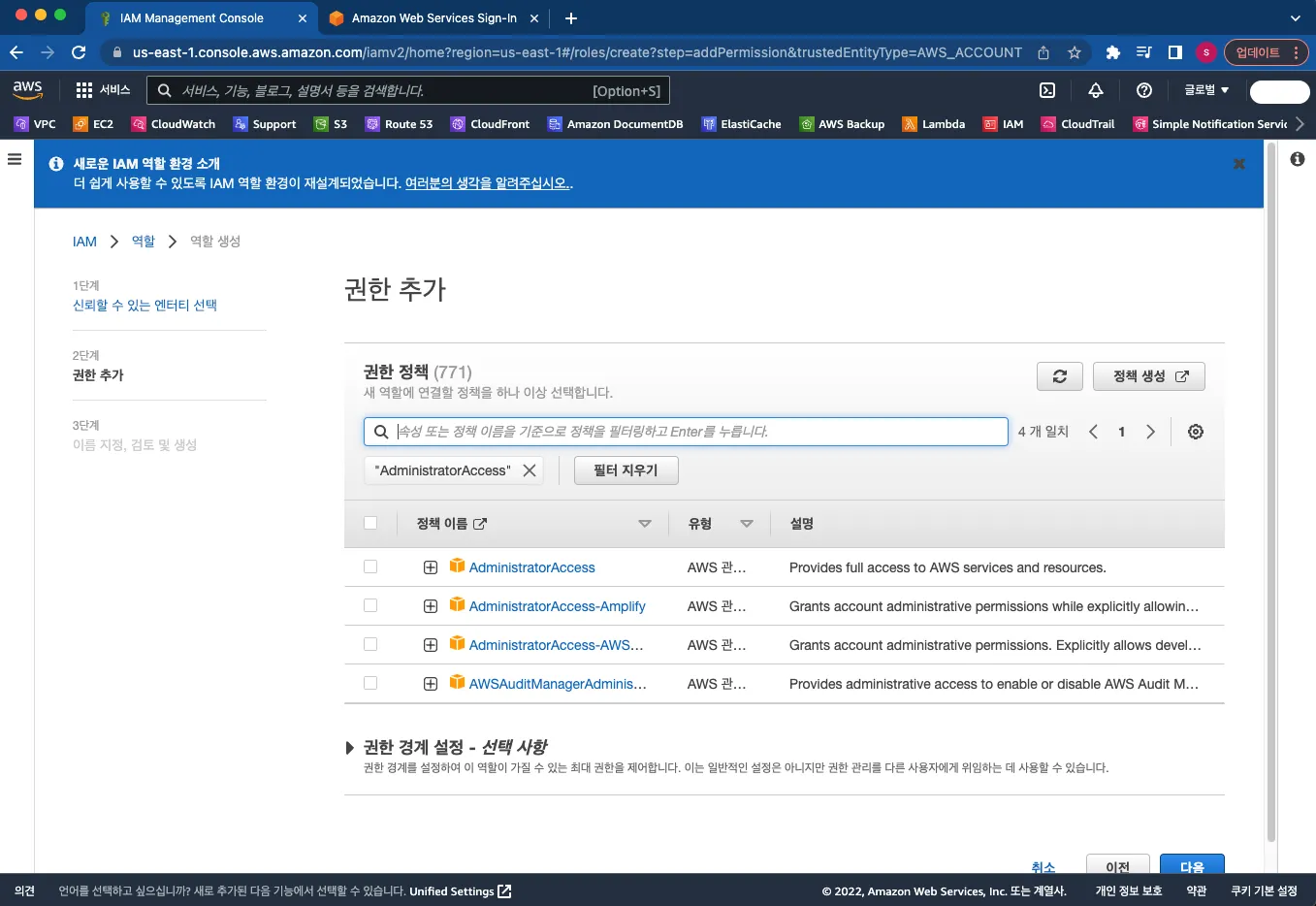Expand the AWSAuditManagerAdminis… policy row
Image resolution: width=1316 pixels, height=906 pixels.
(431, 684)
